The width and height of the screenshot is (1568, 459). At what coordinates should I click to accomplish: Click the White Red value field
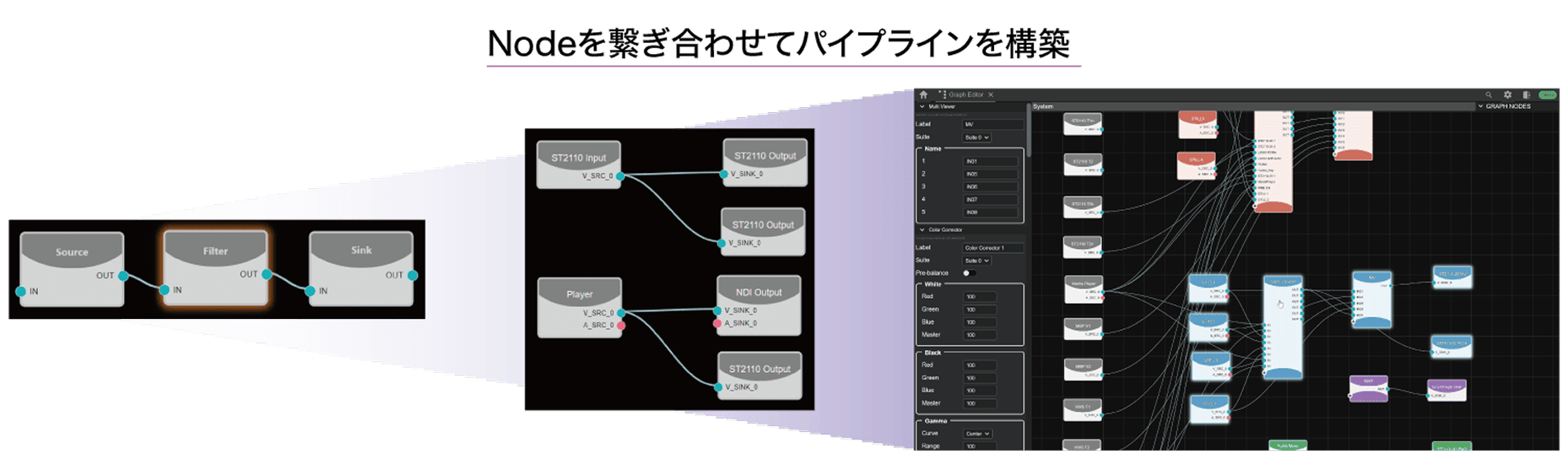point(980,297)
